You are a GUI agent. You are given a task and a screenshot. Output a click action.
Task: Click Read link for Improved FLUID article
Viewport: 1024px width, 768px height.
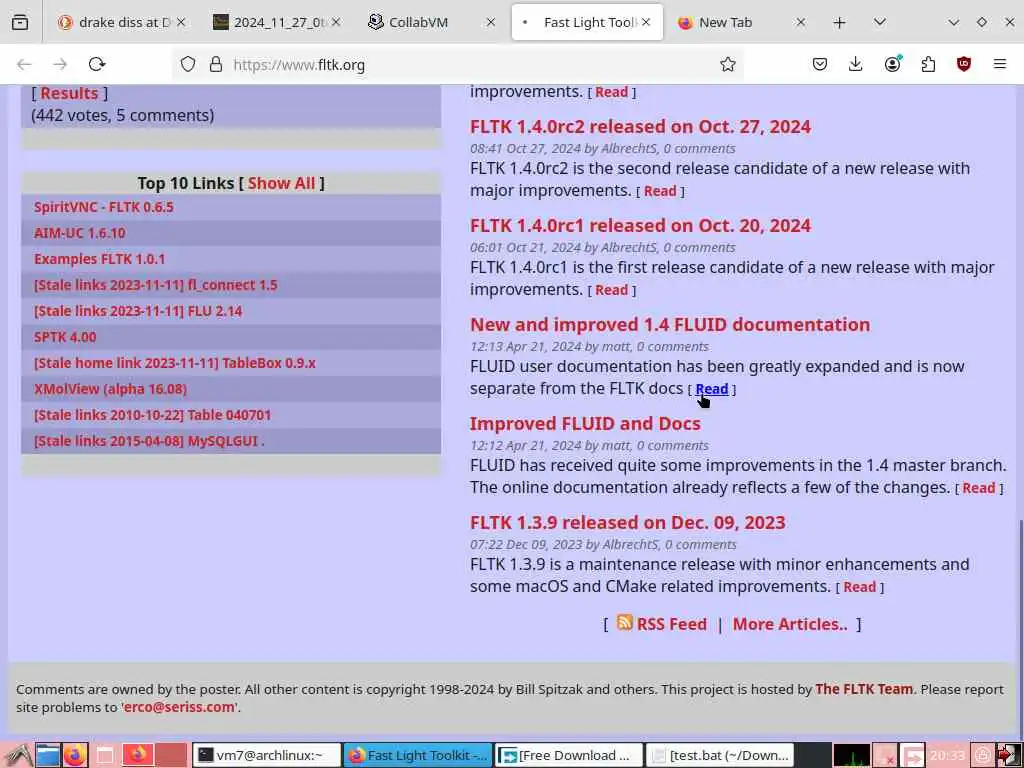tap(978, 488)
